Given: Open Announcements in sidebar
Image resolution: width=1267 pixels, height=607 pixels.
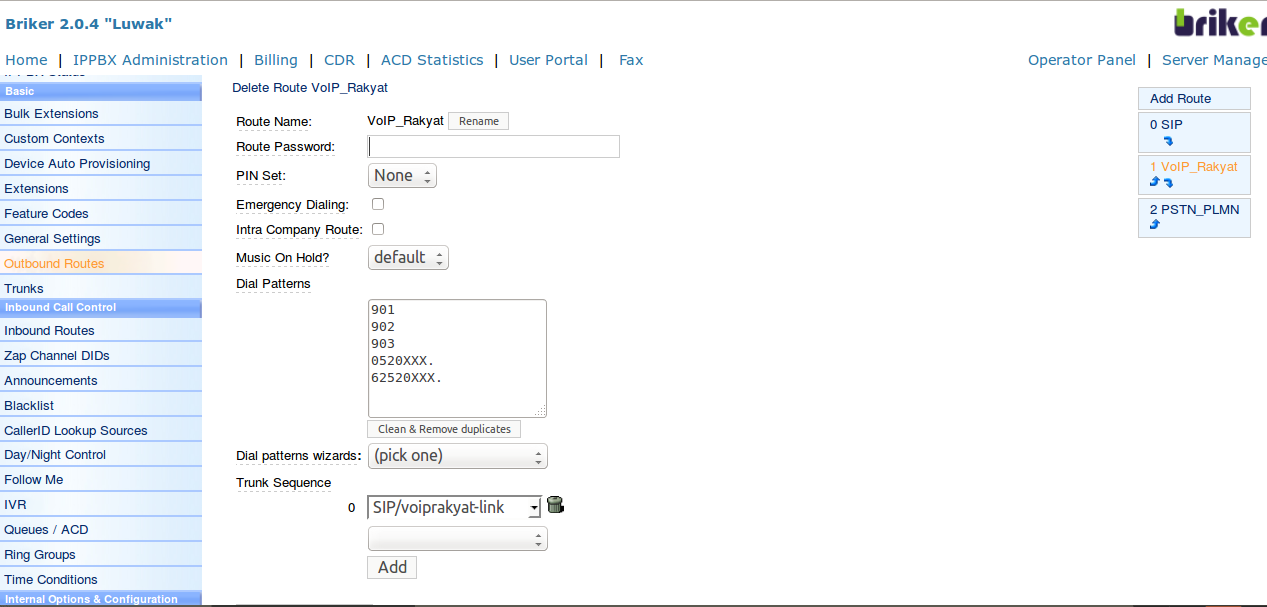Looking at the screenshot, I should click(101, 381).
